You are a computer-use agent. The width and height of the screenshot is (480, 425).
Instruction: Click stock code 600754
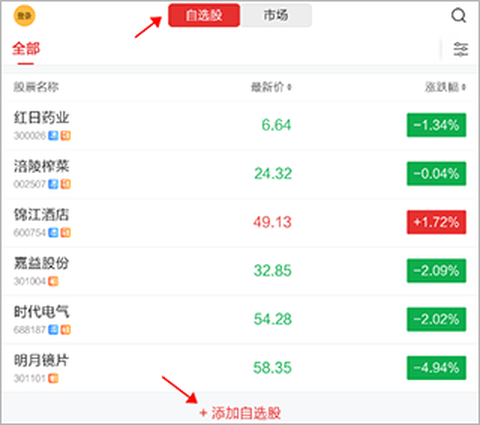click(x=30, y=233)
